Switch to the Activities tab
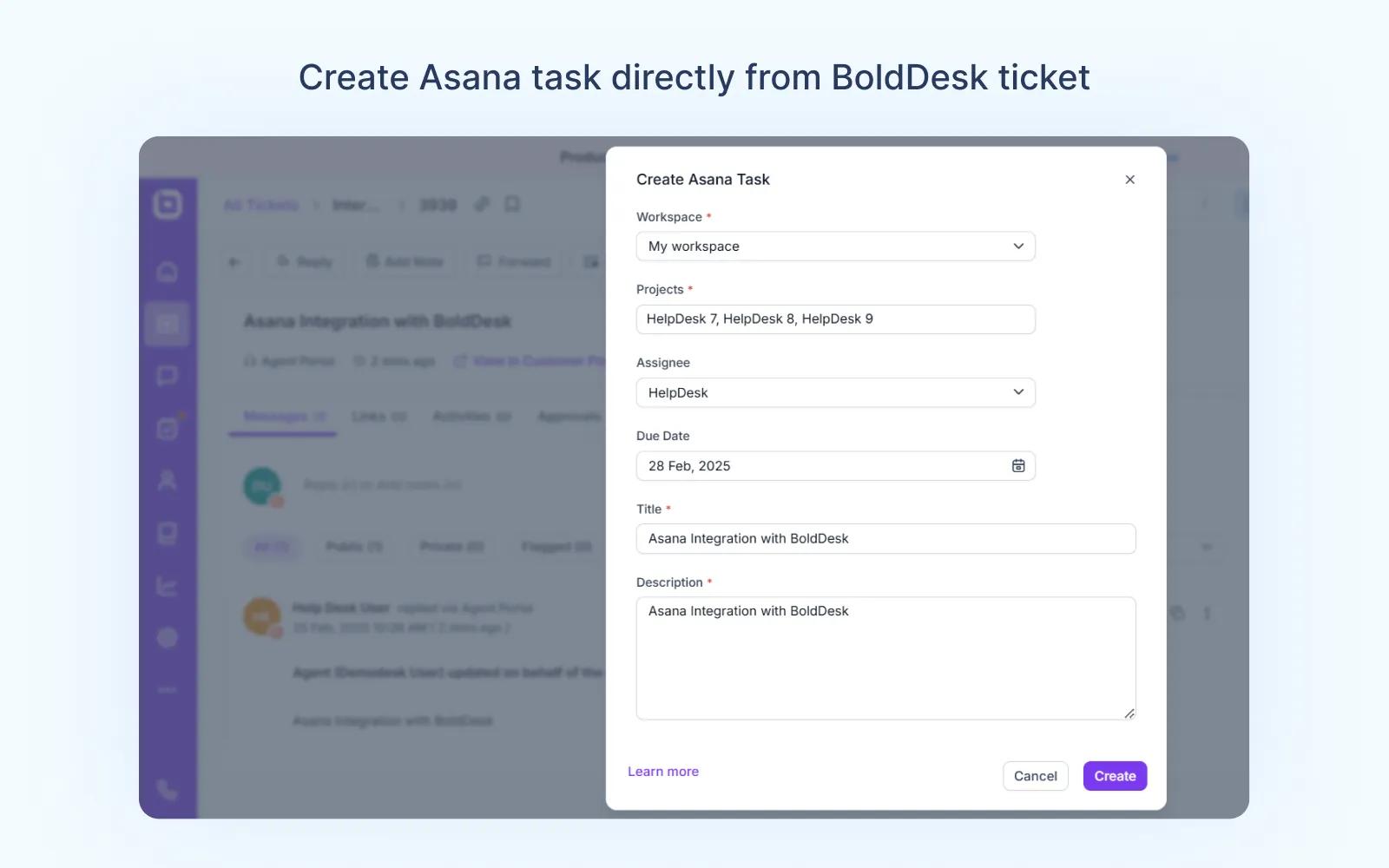Viewport: 1389px width, 868px height. tap(471, 417)
